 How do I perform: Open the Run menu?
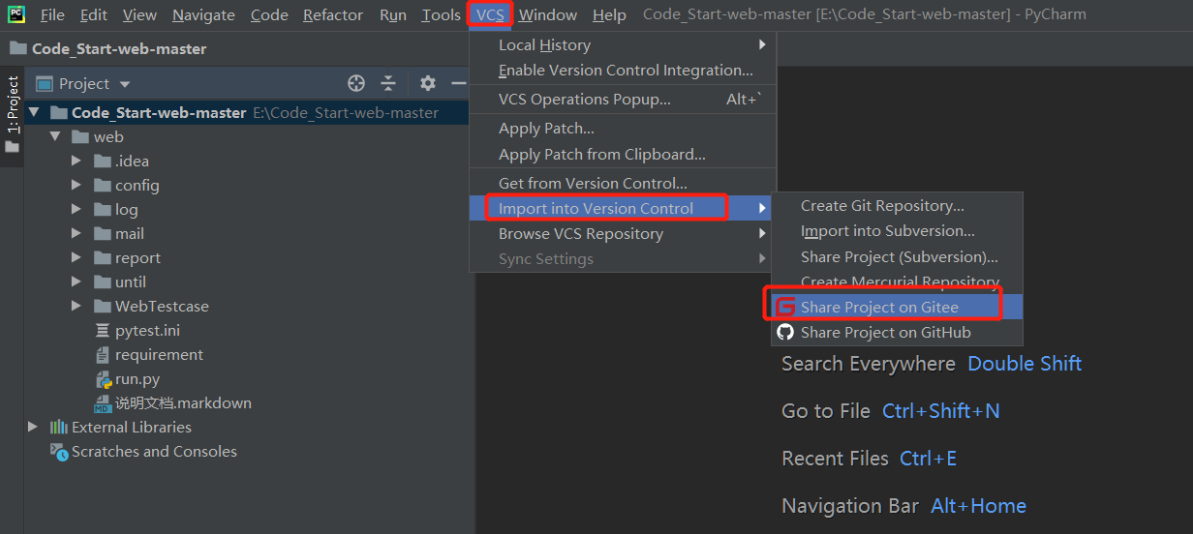tap(393, 14)
